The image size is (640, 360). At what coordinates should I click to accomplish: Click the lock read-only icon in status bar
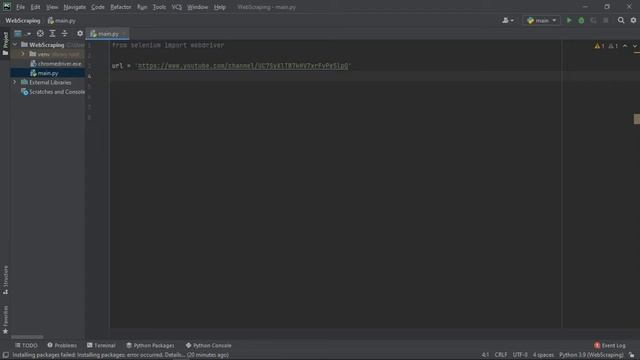pyautogui.click(x=631, y=355)
